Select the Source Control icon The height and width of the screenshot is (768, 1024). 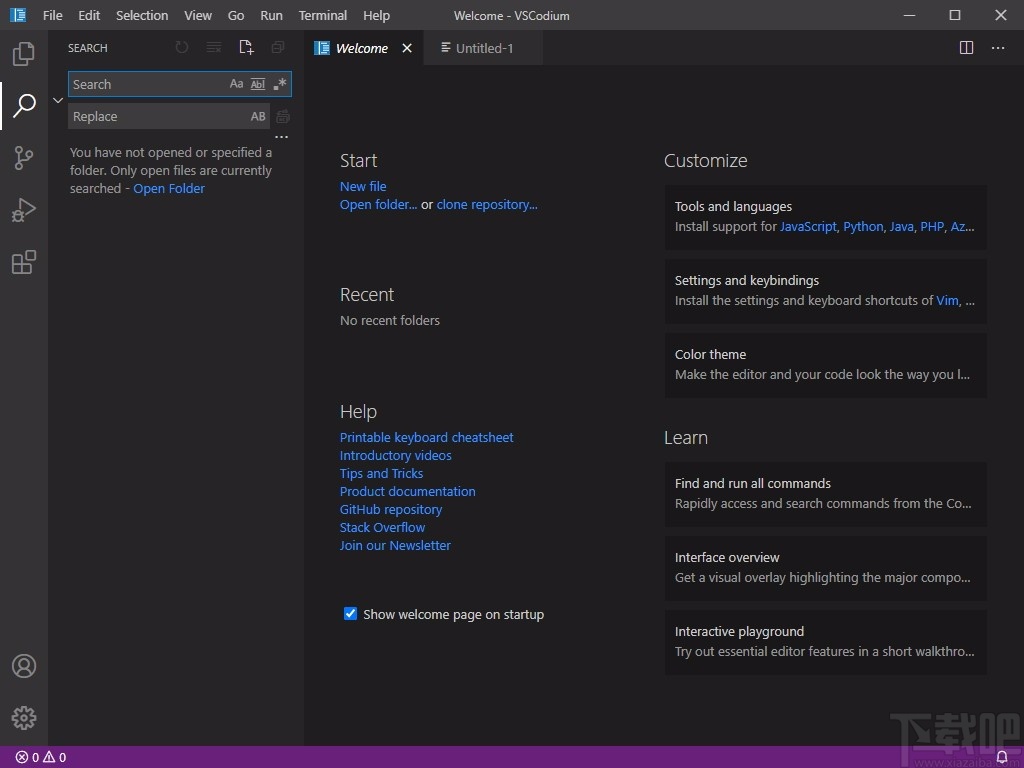coord(23,158)
